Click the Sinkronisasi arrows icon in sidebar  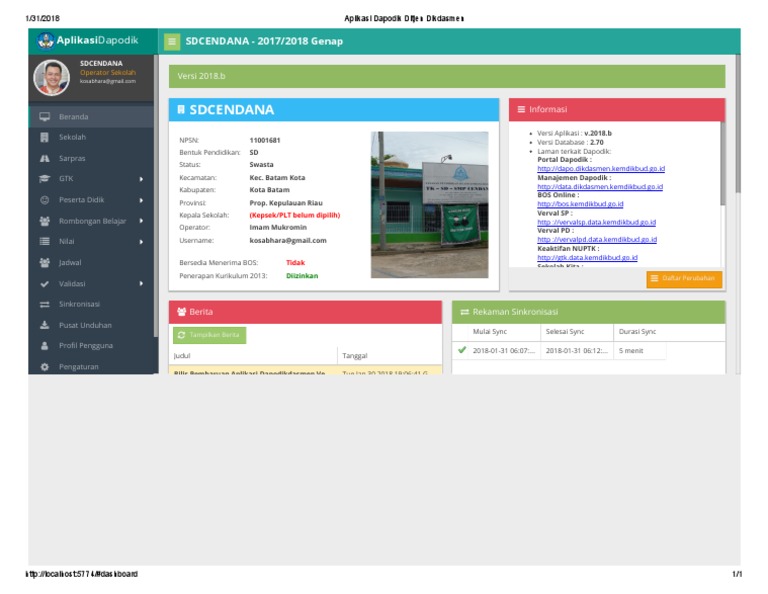coord(45,304)
